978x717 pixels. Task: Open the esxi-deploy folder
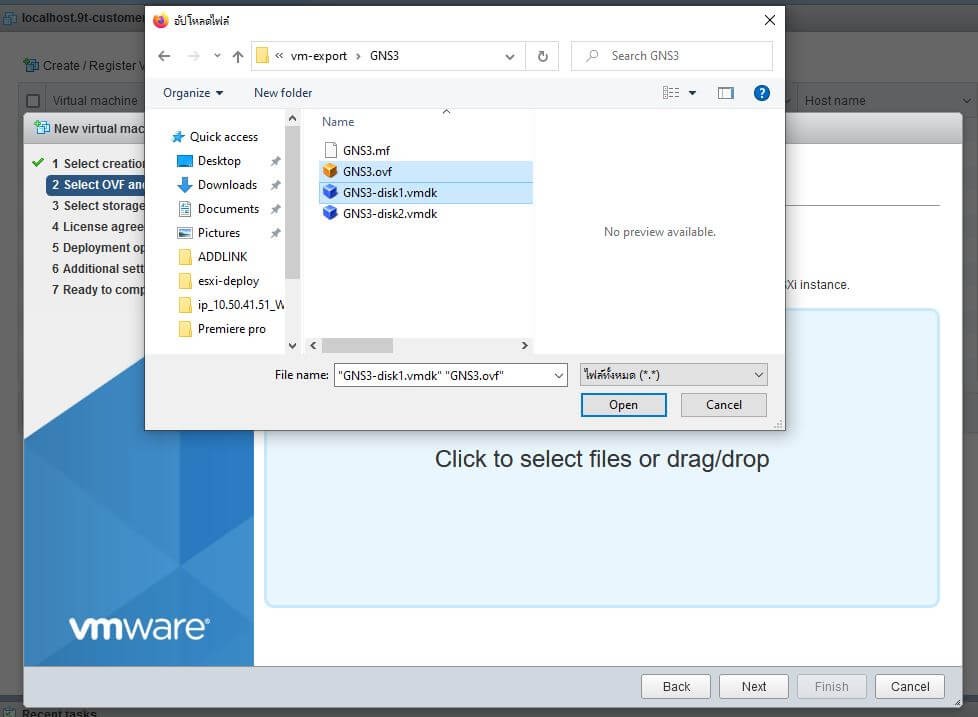pyautogui.click(x=218, y=281)
